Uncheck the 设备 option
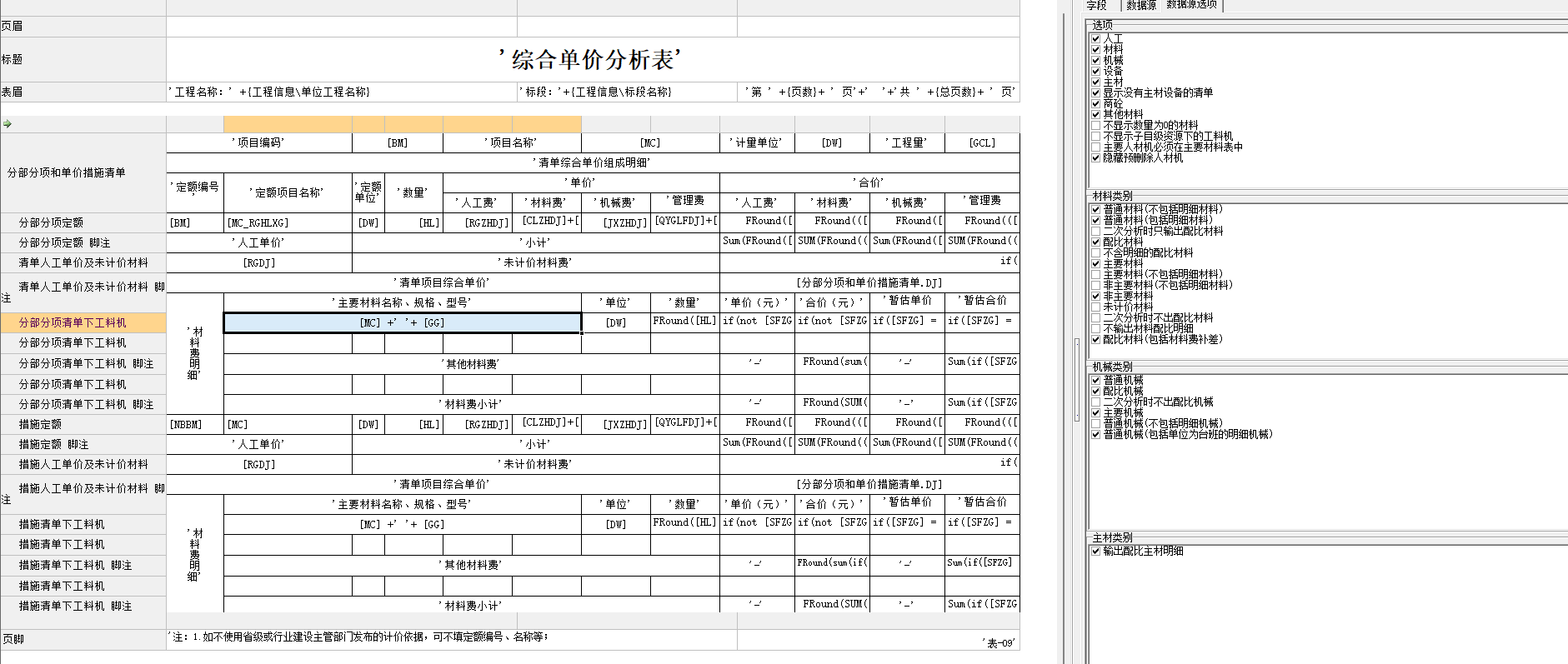 coord(1095,71)
